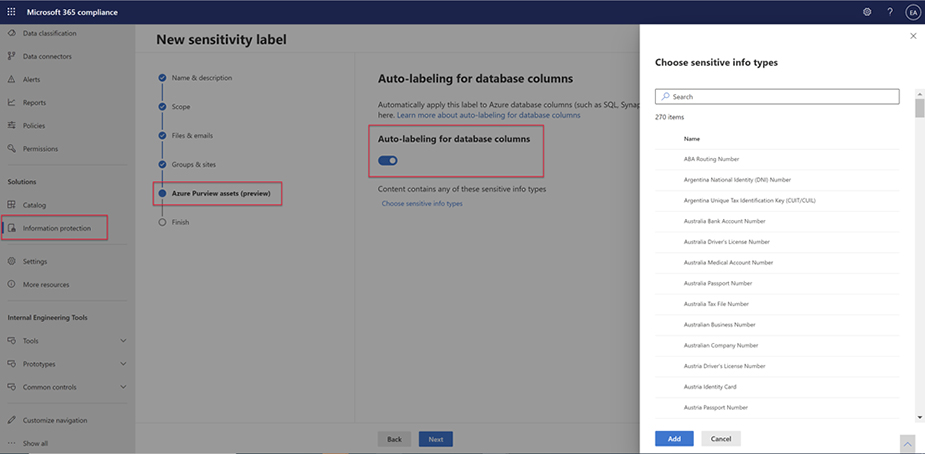Click the Common controls icon
This screenshot has width=925, height=454.
click(11, 387)
